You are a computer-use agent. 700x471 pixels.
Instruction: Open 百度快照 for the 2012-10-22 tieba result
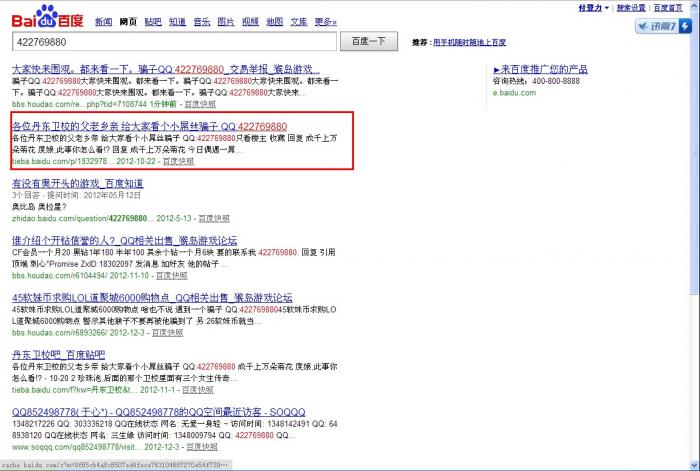pyautogui.click(x=178, y=161)
